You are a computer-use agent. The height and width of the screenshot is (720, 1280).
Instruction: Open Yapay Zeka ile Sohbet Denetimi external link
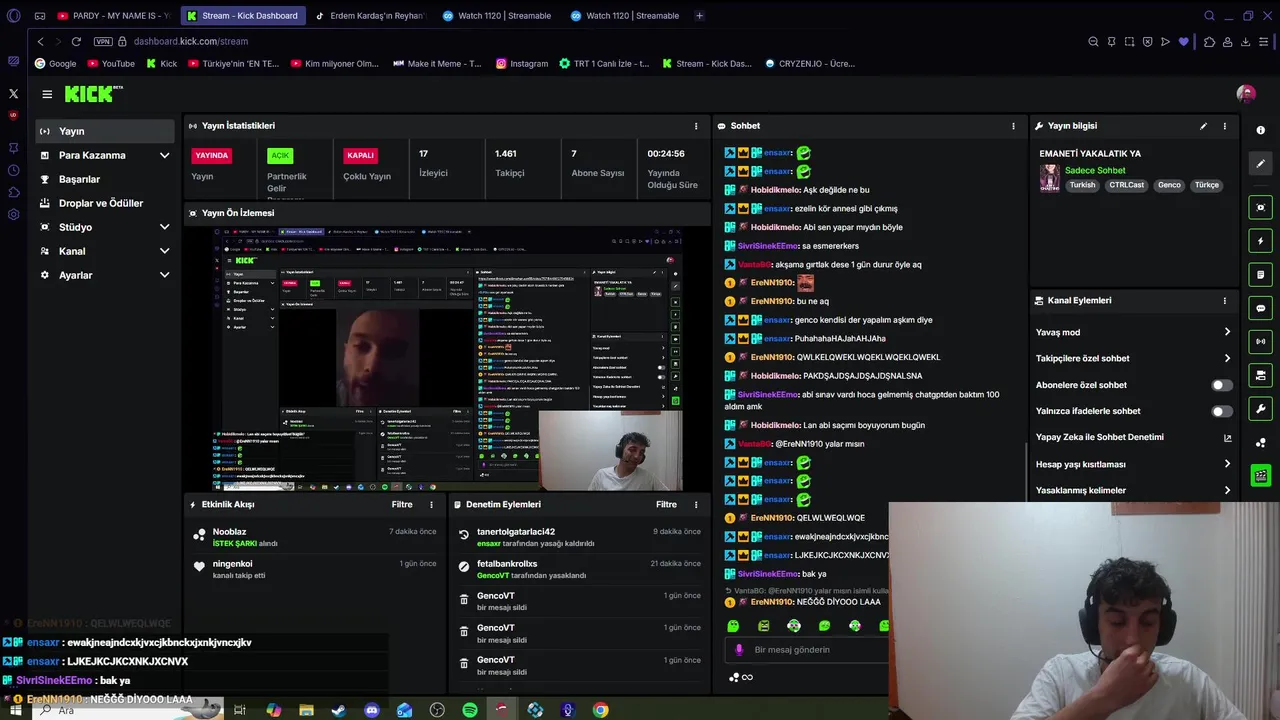click(1227, 438)
